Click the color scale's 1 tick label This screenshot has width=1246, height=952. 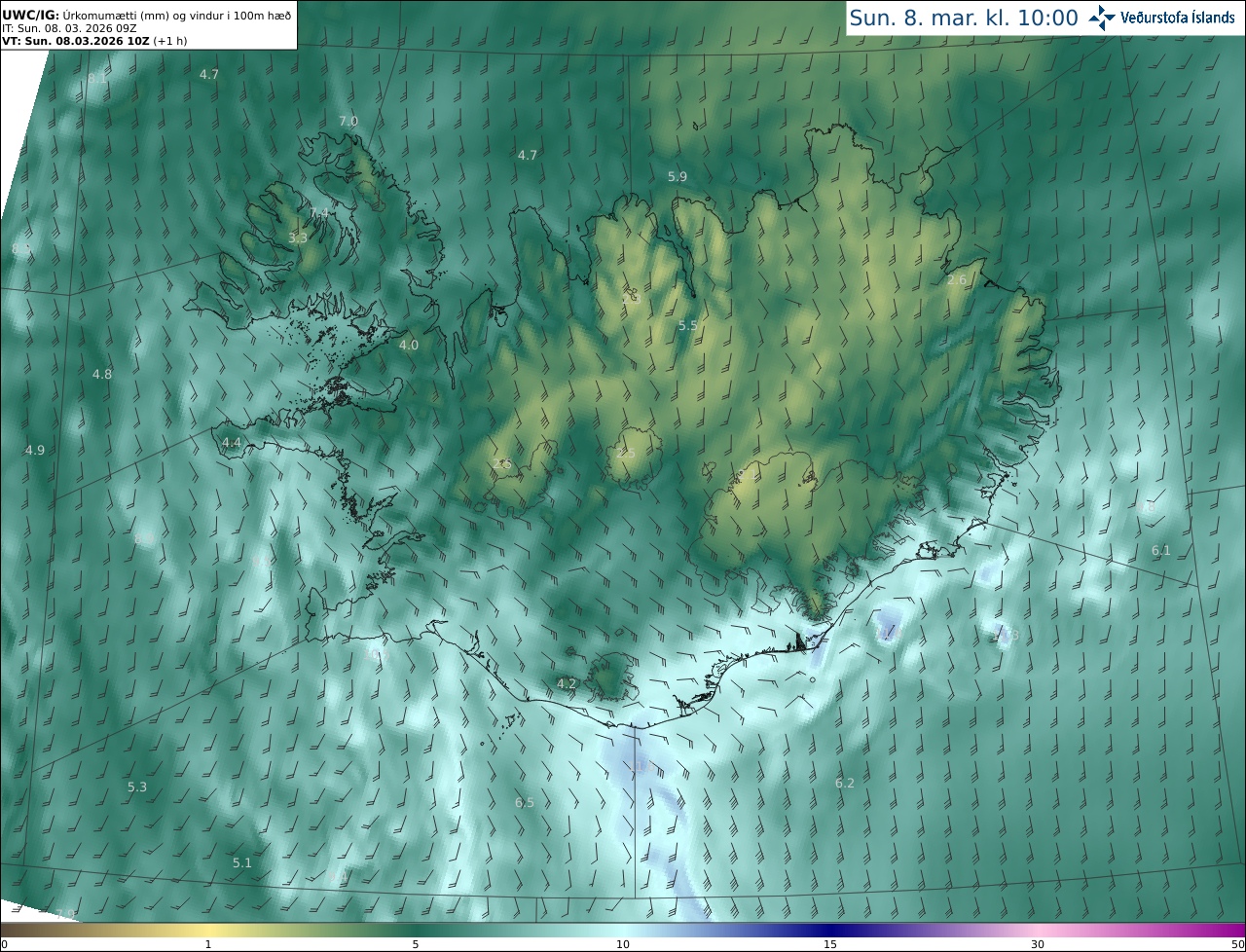(x=208, y=944)
